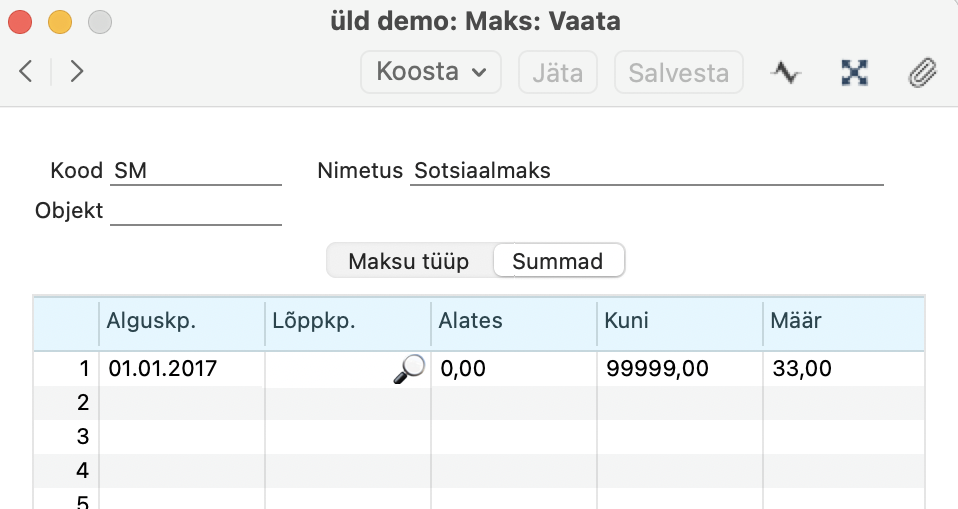Open the Koosta dropdown menu
Viewport: 958px width, 509px height.
(x=431, y=72)
